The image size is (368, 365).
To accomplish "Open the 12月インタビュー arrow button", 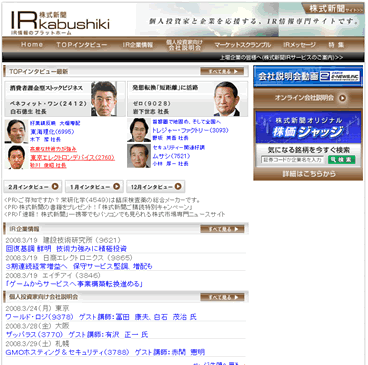I will point(156,187).
